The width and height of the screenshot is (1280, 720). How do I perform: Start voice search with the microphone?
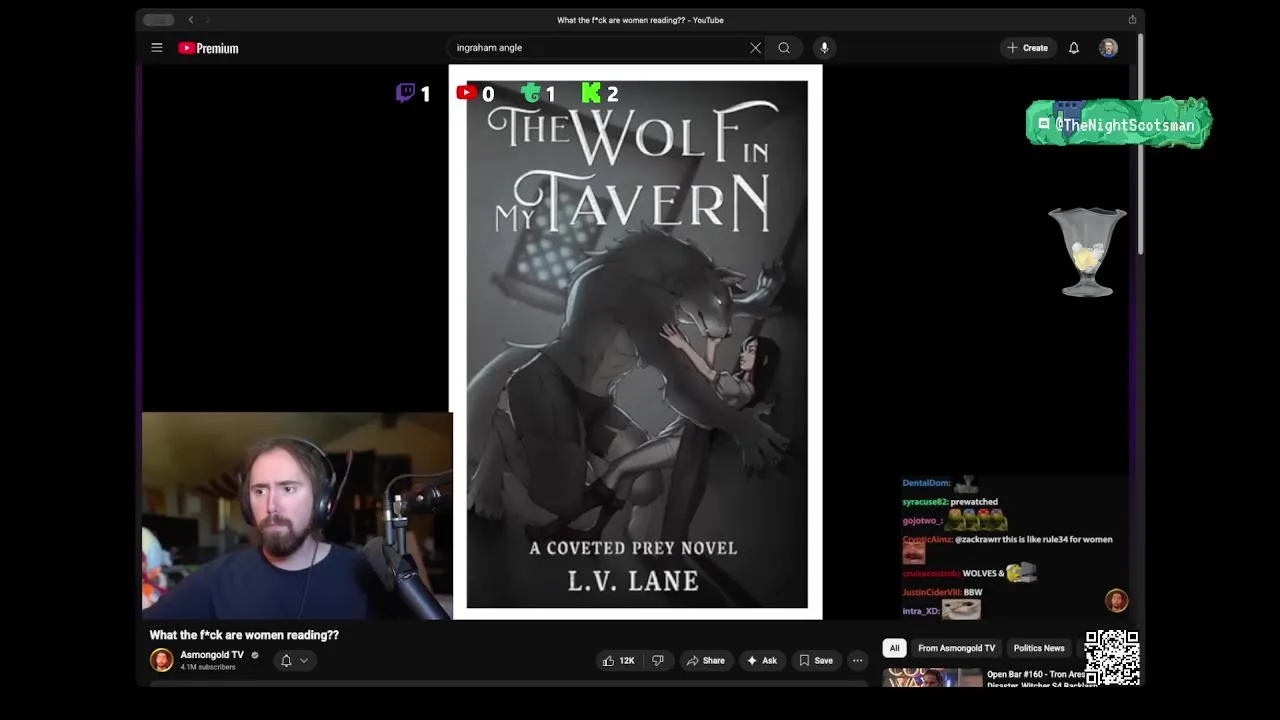(824, 48)
